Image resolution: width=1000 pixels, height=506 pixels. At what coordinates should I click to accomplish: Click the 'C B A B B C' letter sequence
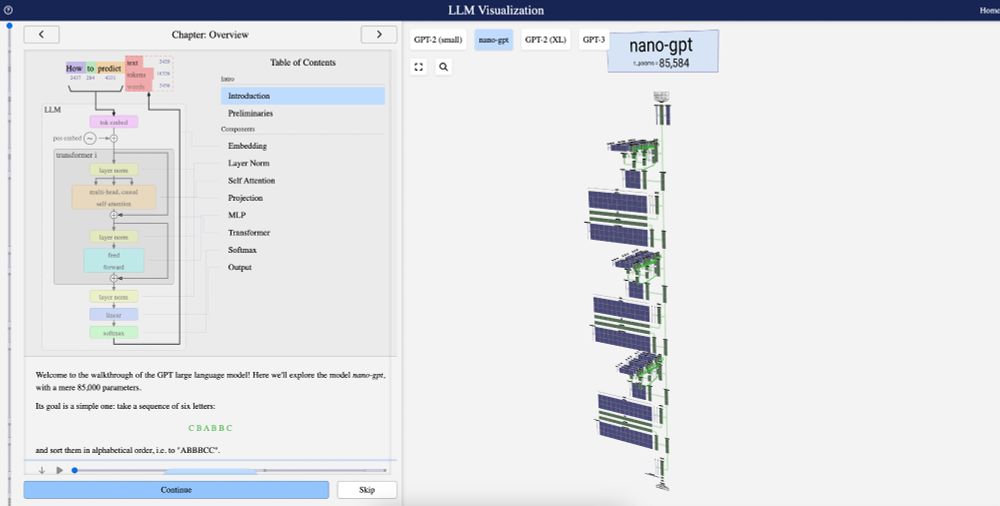210,428
